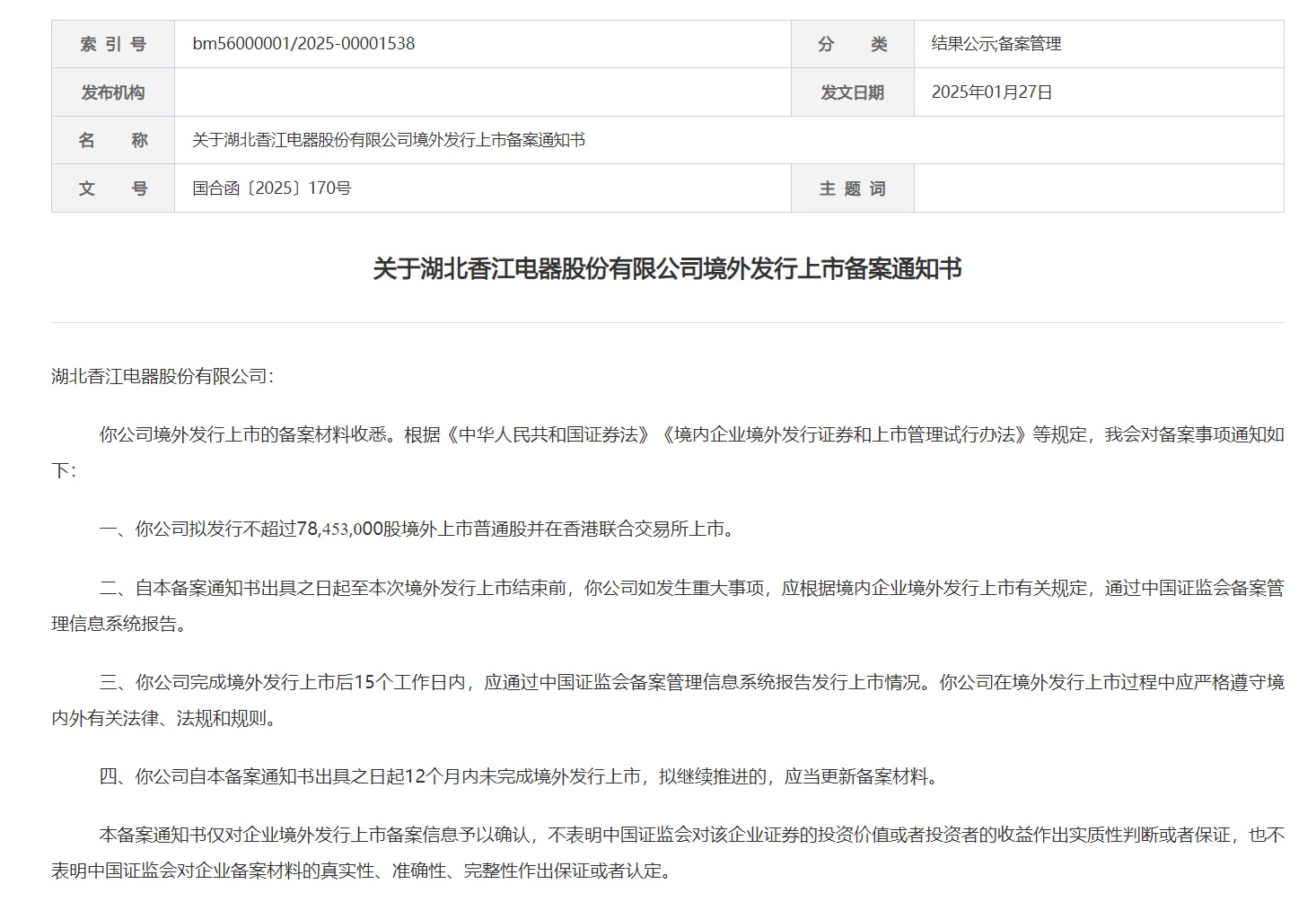The image size is (1316, 919).
Task: Click the 分类 label cell
Action: [x=853, y=44]
